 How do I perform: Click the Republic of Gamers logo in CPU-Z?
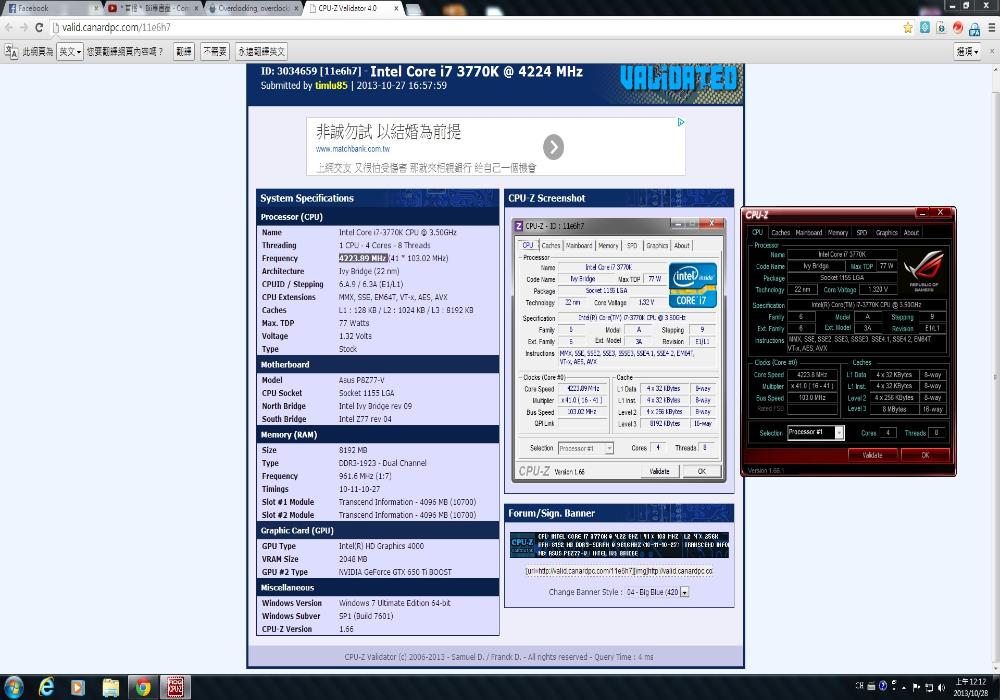pyautogui.click(x=923, y=270)
